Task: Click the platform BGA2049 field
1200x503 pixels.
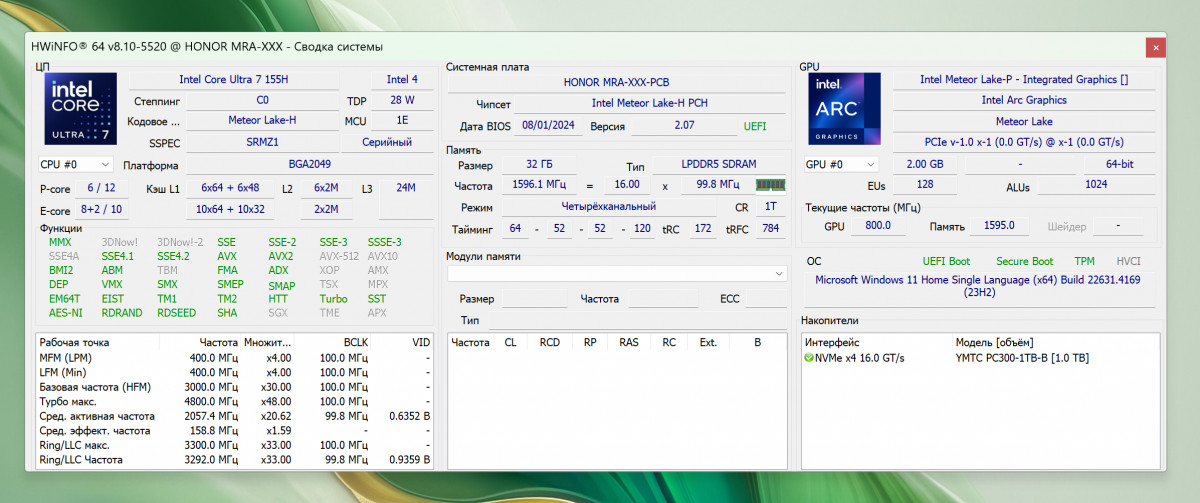Action: (x=309, y=164)
